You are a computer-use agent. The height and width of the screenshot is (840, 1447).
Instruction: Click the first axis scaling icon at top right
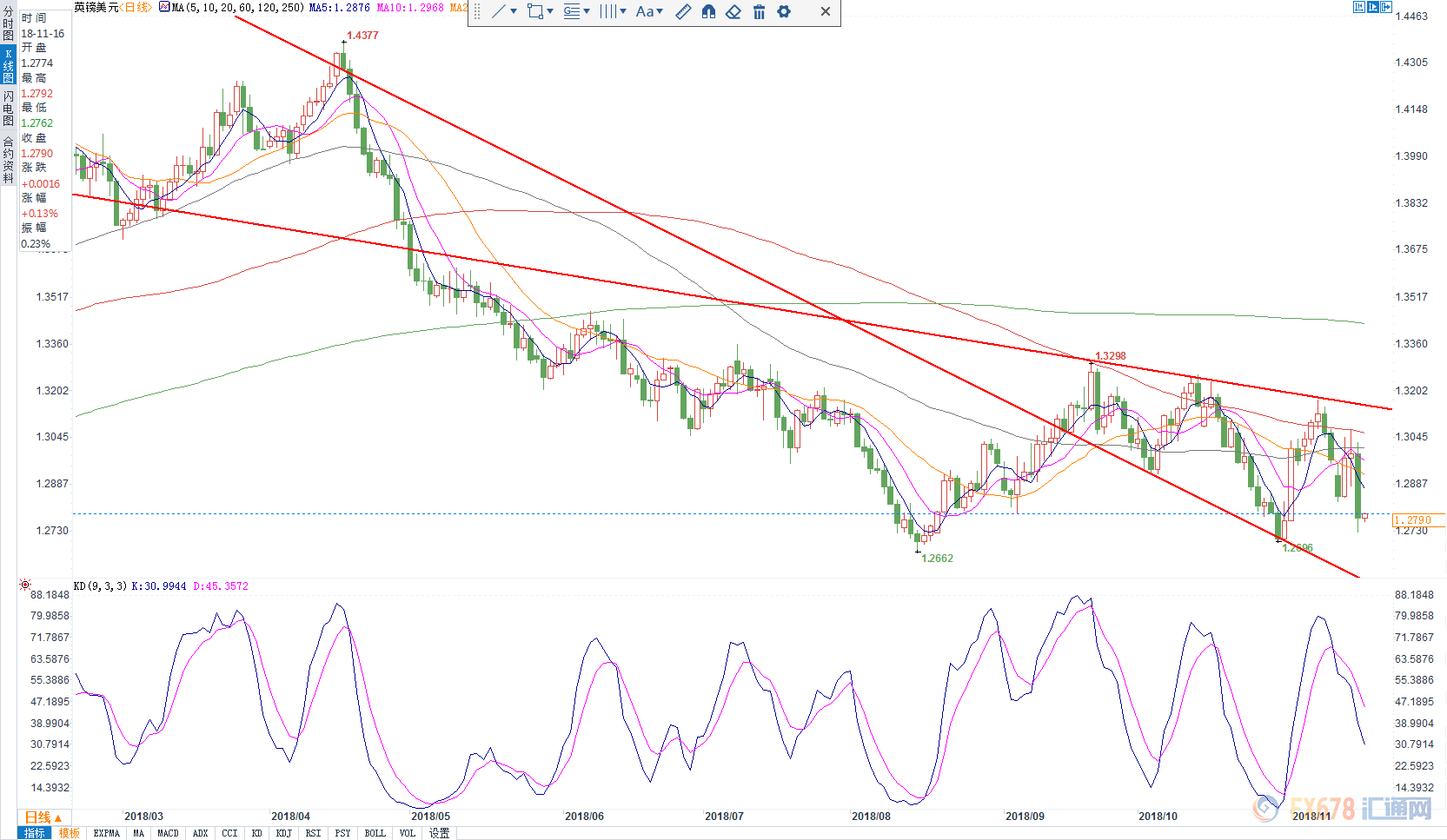pyautogui.click(x=1359, y=7)
